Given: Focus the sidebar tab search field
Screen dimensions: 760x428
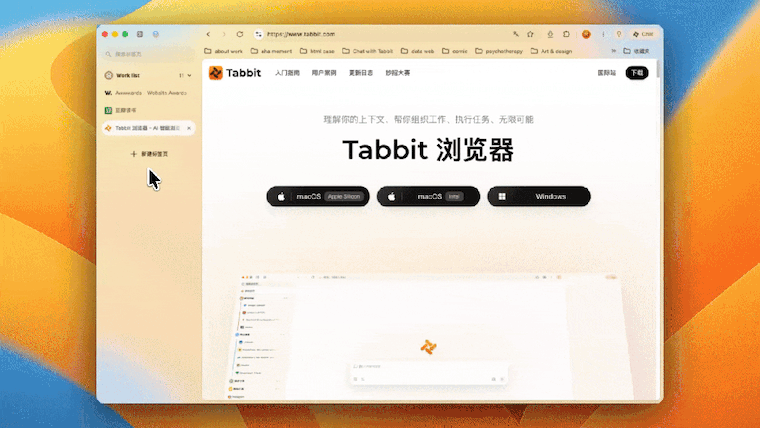Looking at the screenshot, I should click(148, 54).
